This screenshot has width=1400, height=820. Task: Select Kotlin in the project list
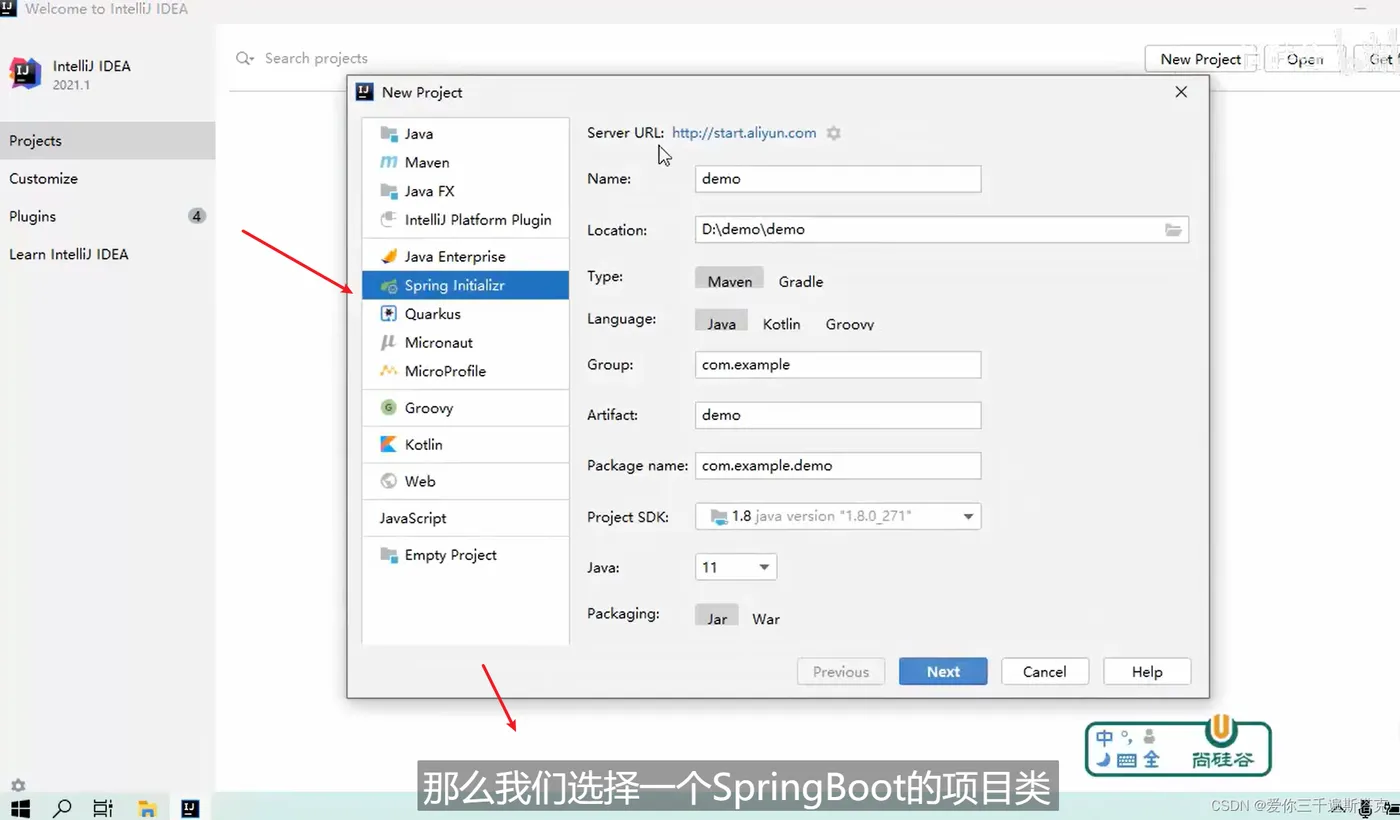(465, 445)
